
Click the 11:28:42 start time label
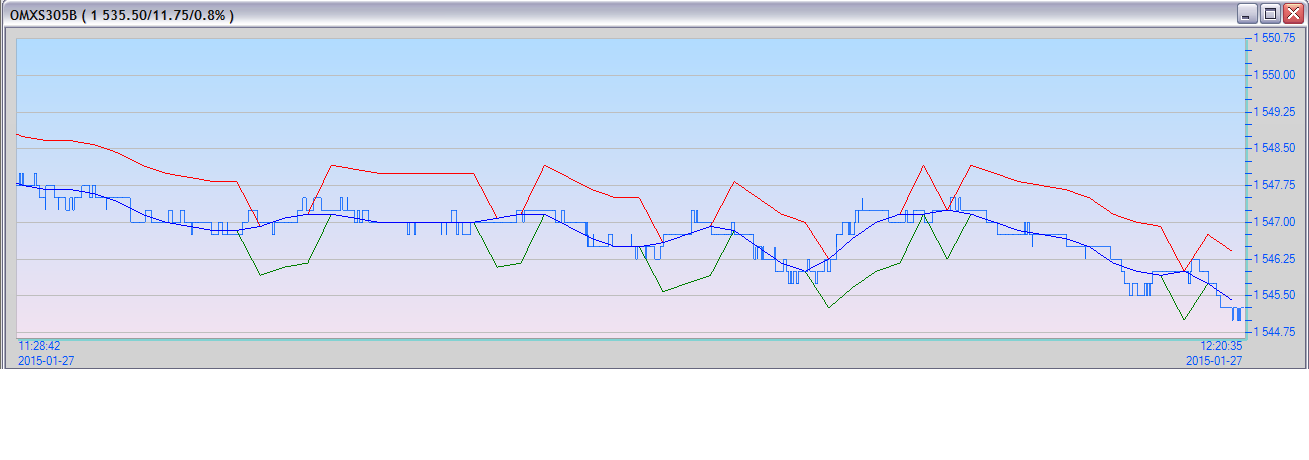coord(39,346)
